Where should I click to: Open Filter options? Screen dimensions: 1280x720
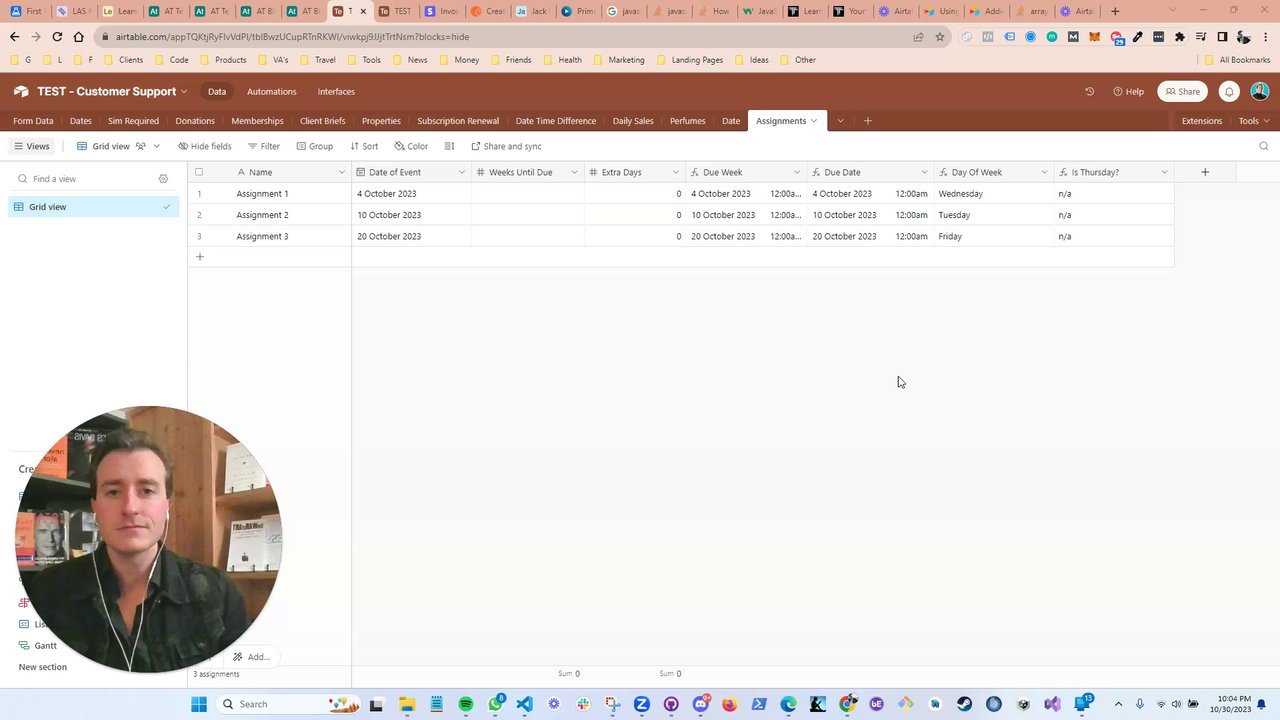pos(264,146)
